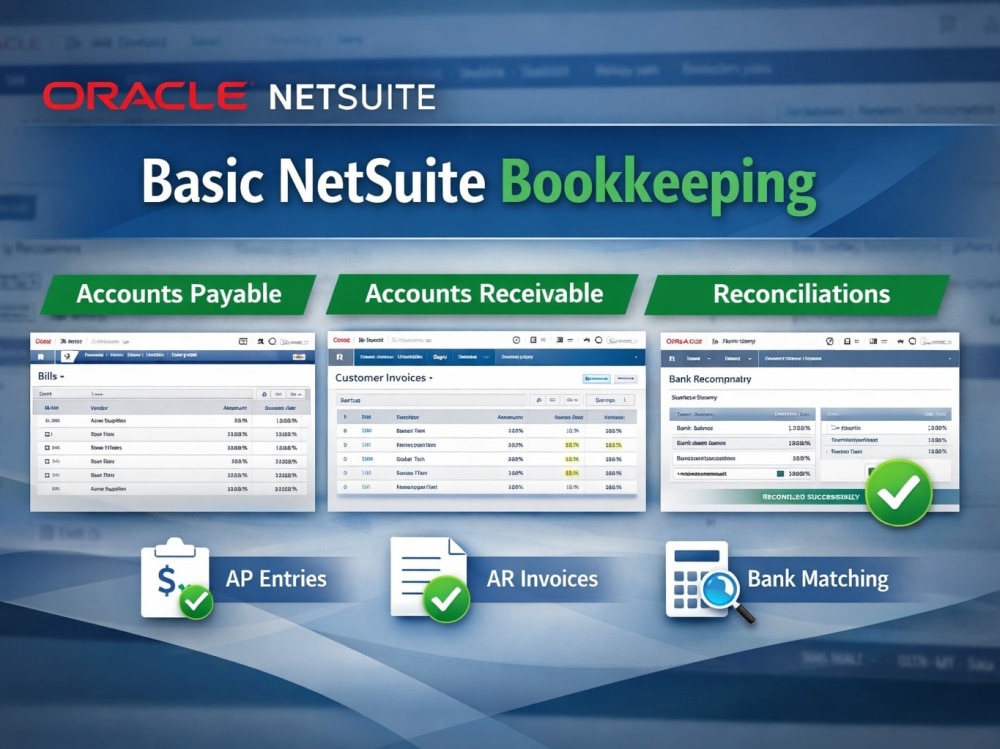Image resolution: width=1000 pixels, height=749 pixels.
Task: Click the star icon atop Bank reconciliation panel
Action: 900,341
